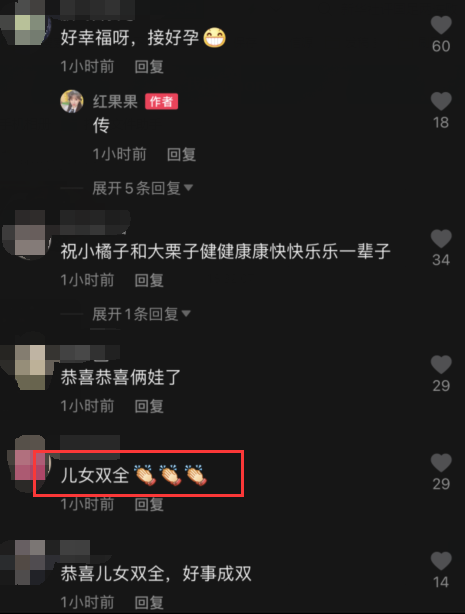The width and height of the screenshot is (465, 614).
Task: Like the 祝小橘子和大栗子 comment heart
Action: click(441, 239)
